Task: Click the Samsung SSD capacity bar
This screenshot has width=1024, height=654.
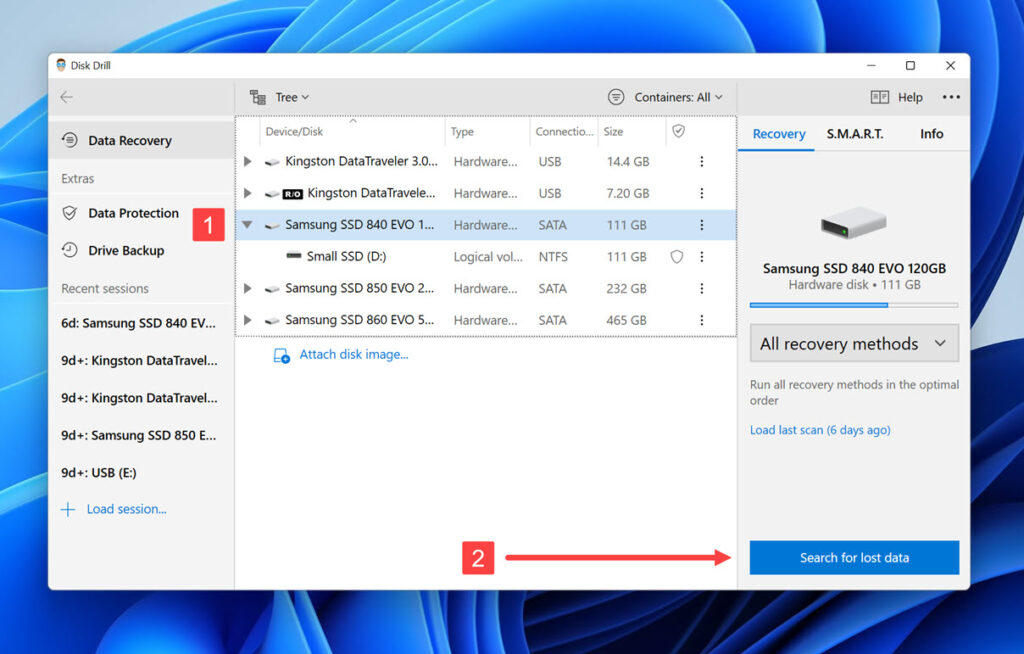Action: click(x=853, y=304)
